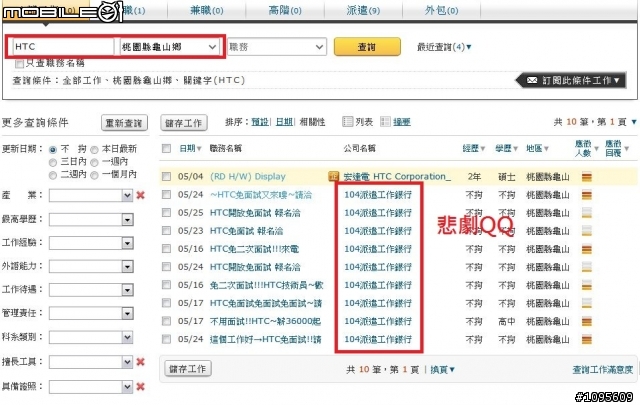640x405 pixels.
Task: Select the 一個月內 radio option
Action: point(94,175)
